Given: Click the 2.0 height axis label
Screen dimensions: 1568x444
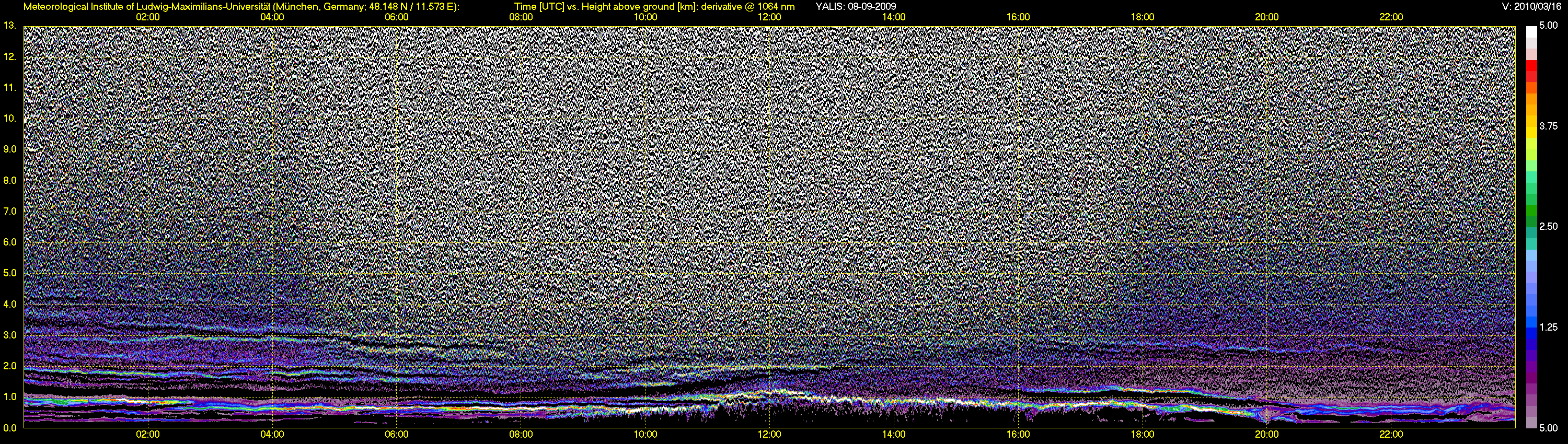Looking at the screenshot, I should point(9,366).
